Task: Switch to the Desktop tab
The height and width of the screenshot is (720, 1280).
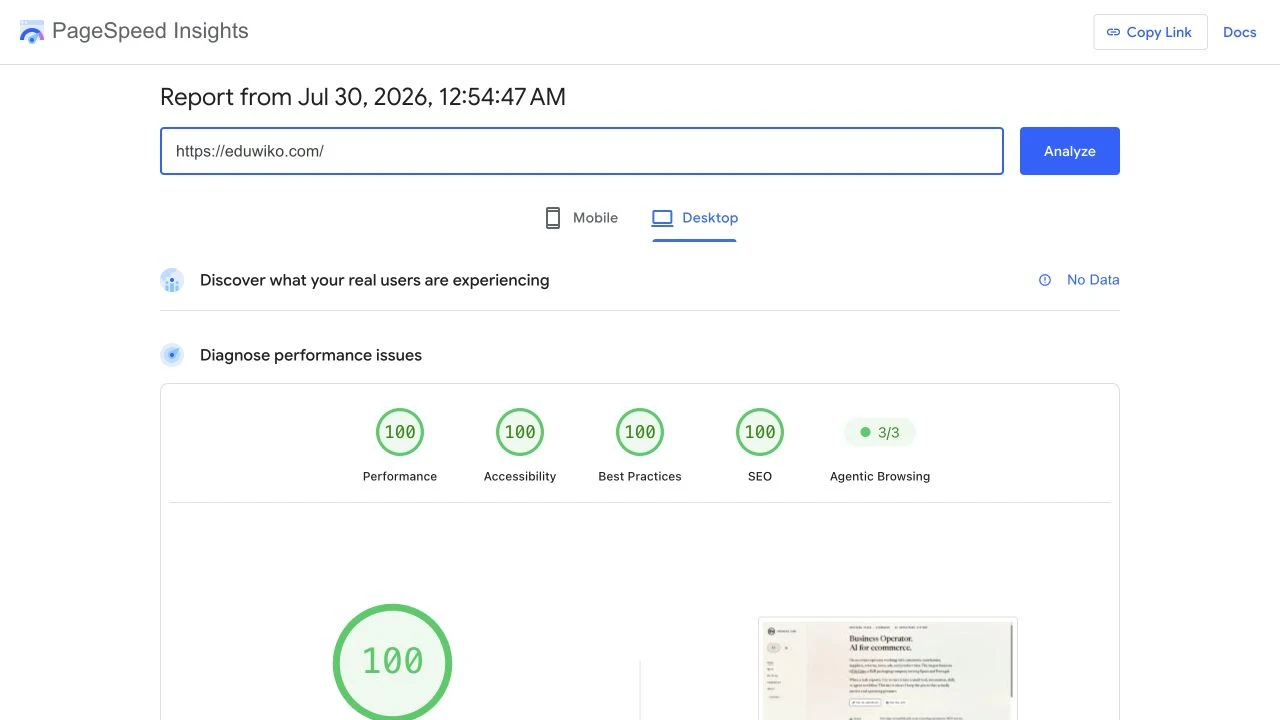Action: tap(694, 218)
